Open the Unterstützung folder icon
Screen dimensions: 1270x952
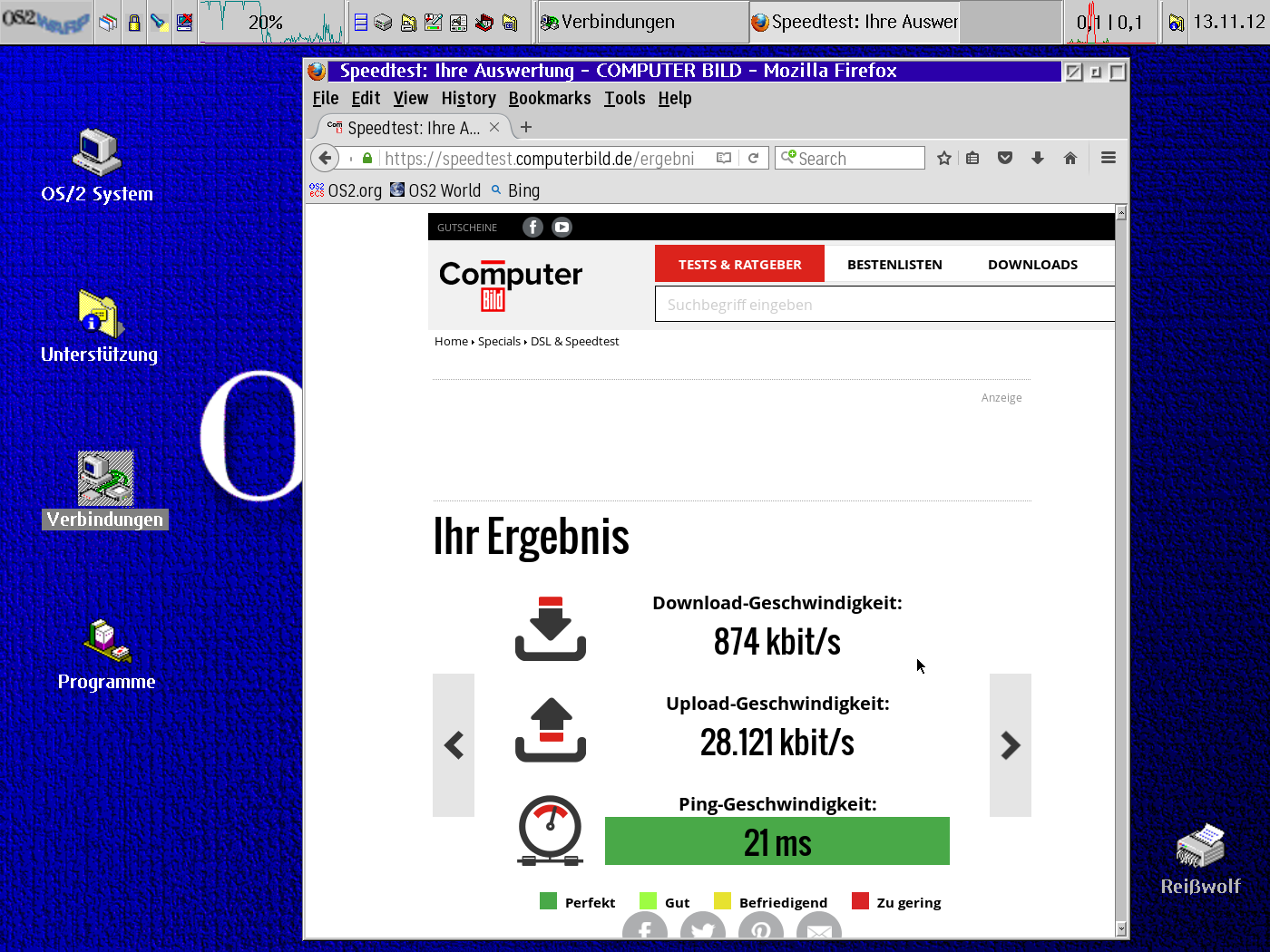(100, 326)
